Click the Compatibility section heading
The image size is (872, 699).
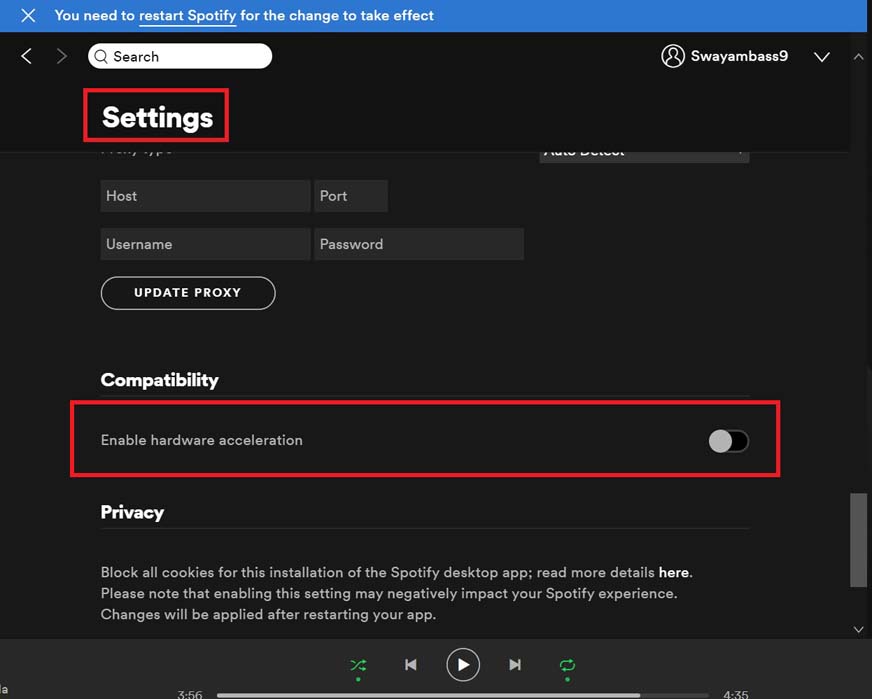pos(160,380)
